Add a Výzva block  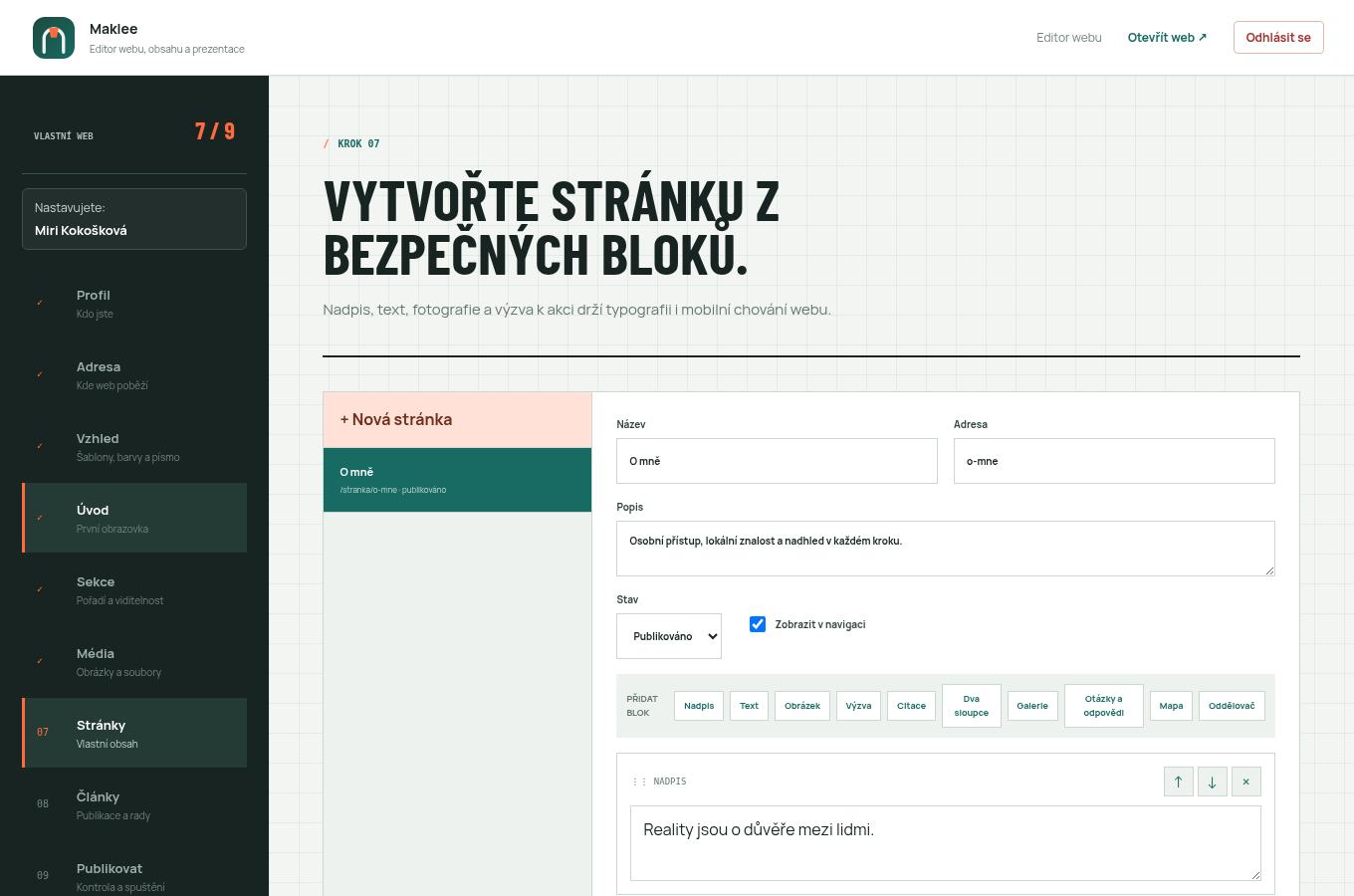pos(858,706)
